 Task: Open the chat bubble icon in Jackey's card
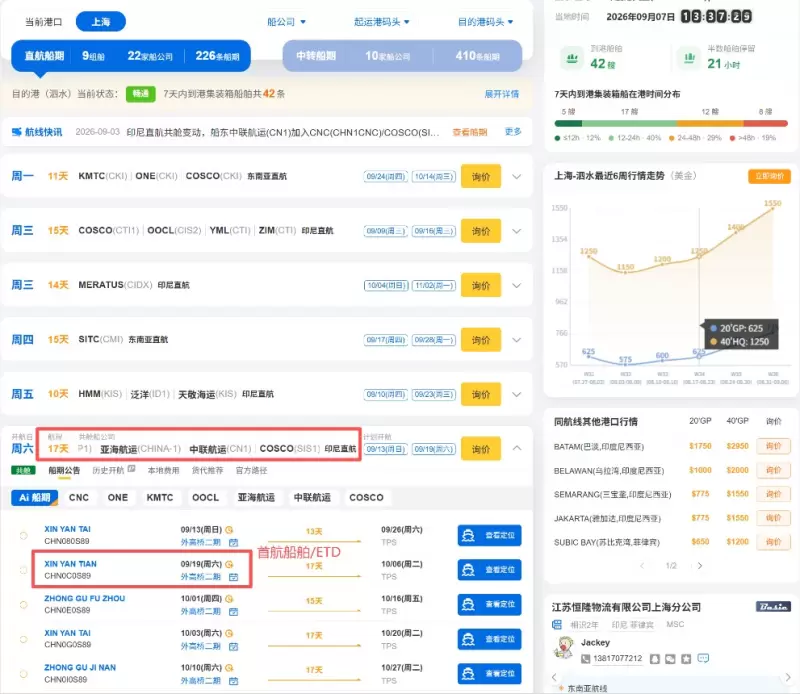(703, 658)
